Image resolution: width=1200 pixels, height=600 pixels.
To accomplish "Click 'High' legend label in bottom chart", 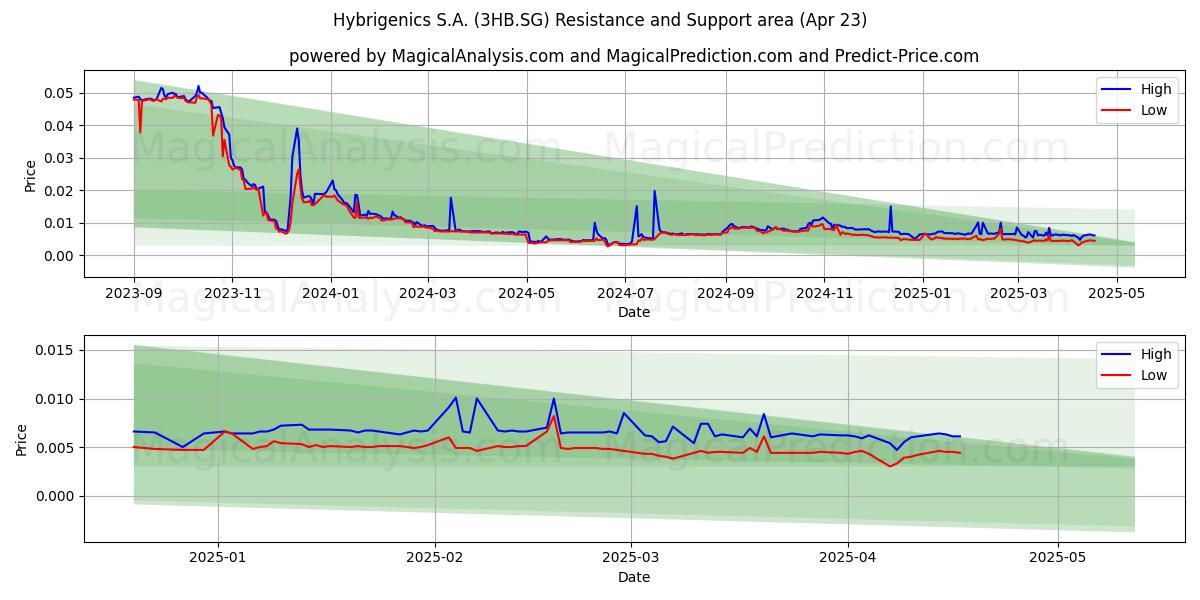I will pyautogui.click(x=1156, y=354).
